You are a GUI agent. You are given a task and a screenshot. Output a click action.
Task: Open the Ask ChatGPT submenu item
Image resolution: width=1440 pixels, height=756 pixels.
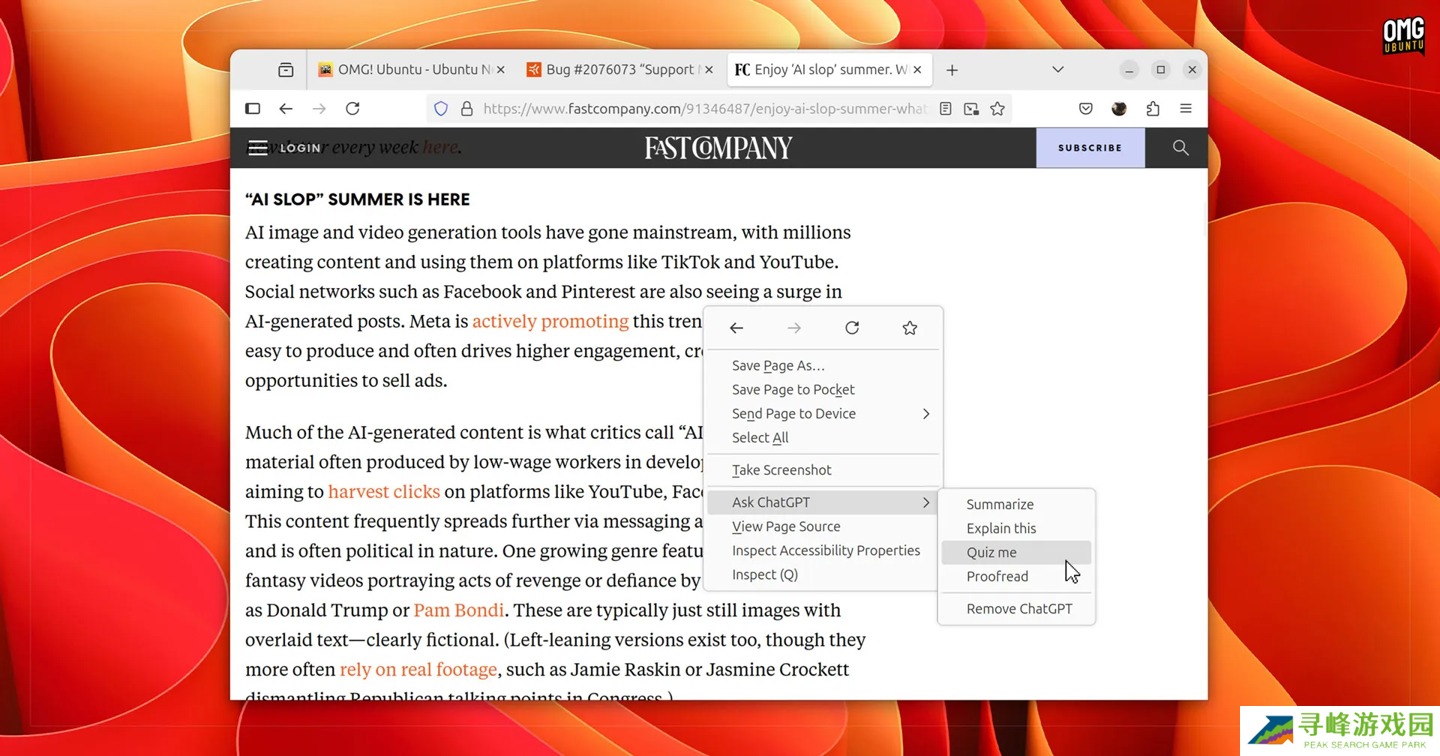tap(823, 502)
